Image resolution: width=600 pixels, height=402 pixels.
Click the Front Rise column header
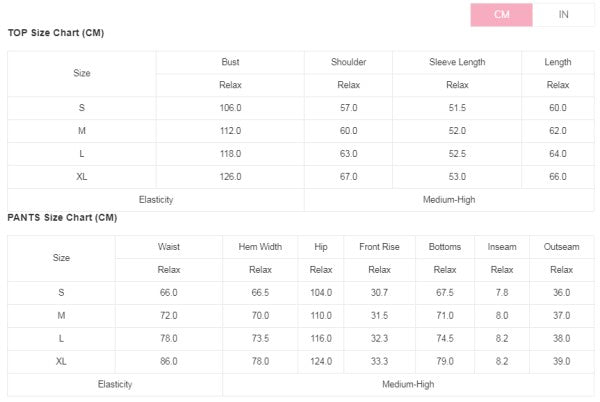379,246
